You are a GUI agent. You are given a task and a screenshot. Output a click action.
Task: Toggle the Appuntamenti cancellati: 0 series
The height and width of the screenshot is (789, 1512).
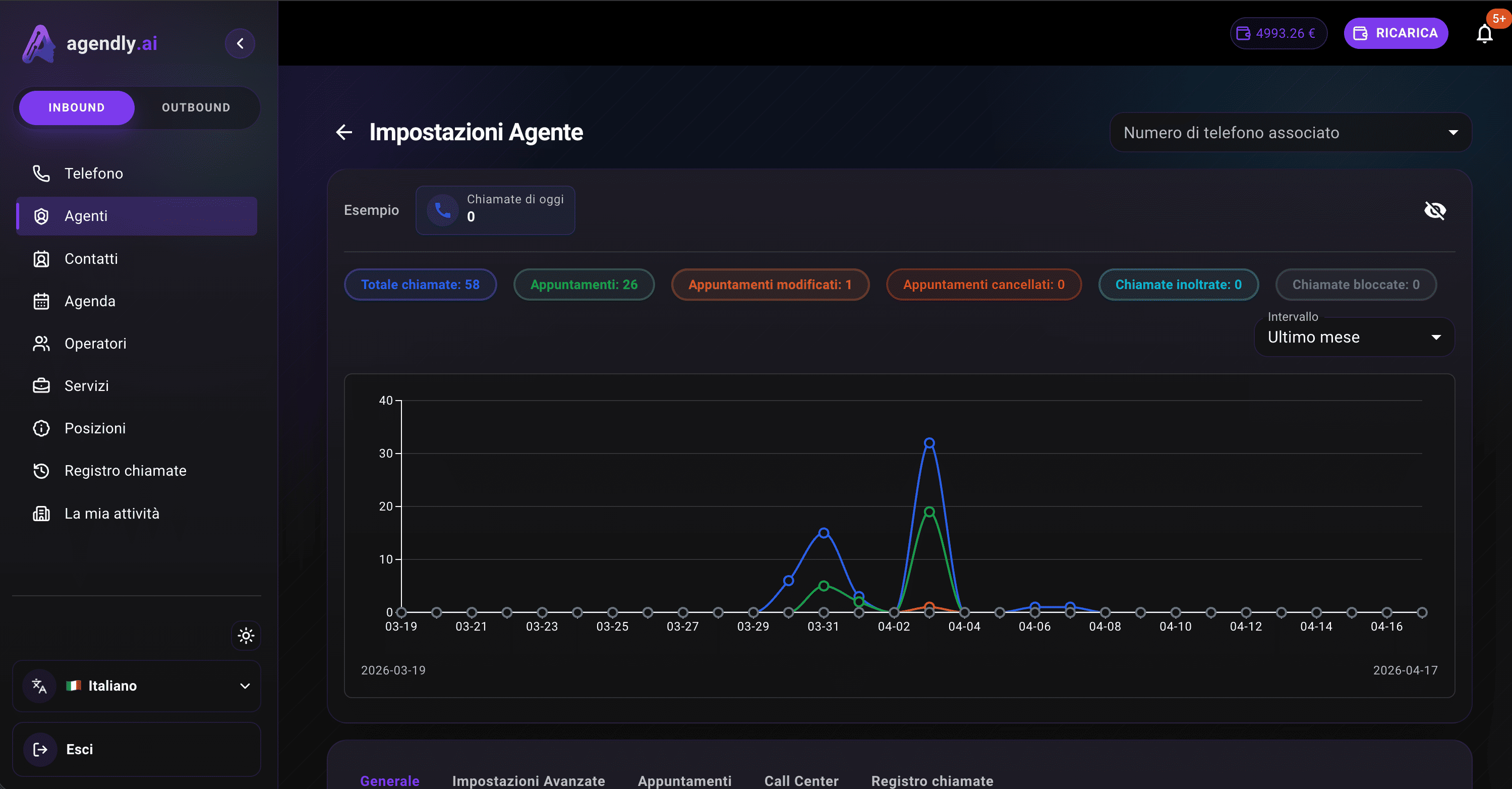pos(984,285)
